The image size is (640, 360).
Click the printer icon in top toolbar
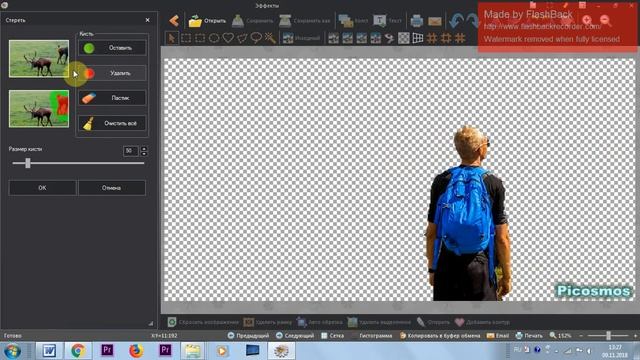pyautogui.click(x=417, y=21)
